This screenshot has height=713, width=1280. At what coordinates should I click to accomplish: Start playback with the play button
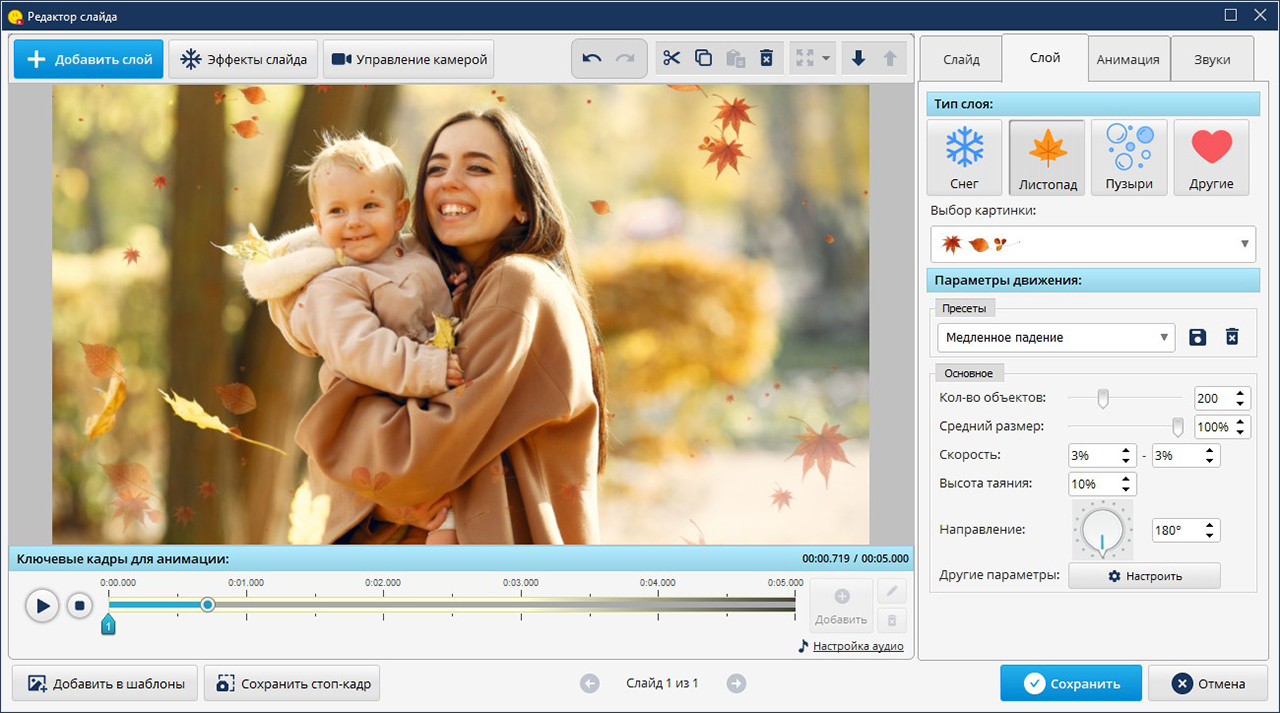[x=42, y=605]
